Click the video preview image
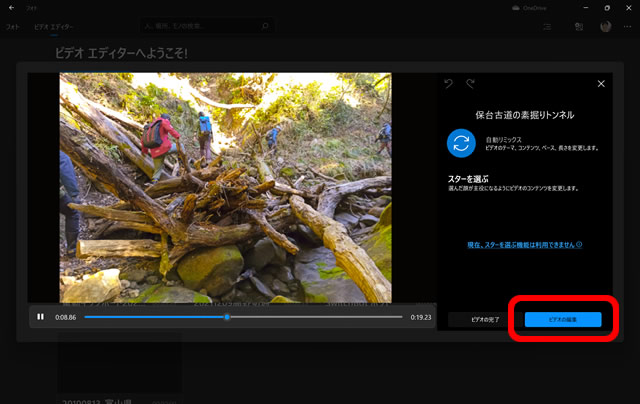640x404 pixels. (x=225, y=187)
